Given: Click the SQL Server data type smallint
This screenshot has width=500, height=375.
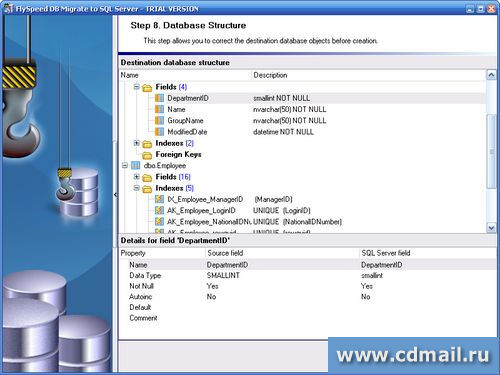Looking at the screenshot, I should click(372, 275).
